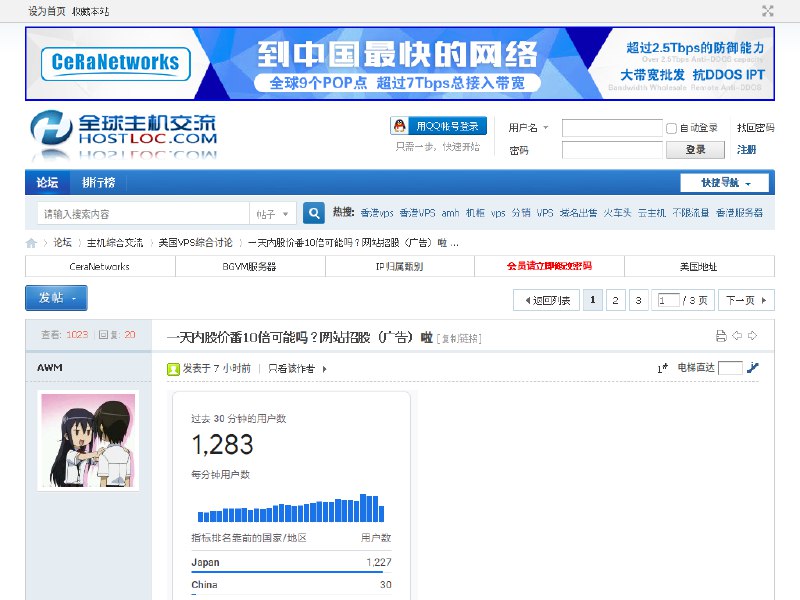Viewport: 800px width, 600px height.
Task: Click the search magnifier icon
Action: (x=314, y=214)
